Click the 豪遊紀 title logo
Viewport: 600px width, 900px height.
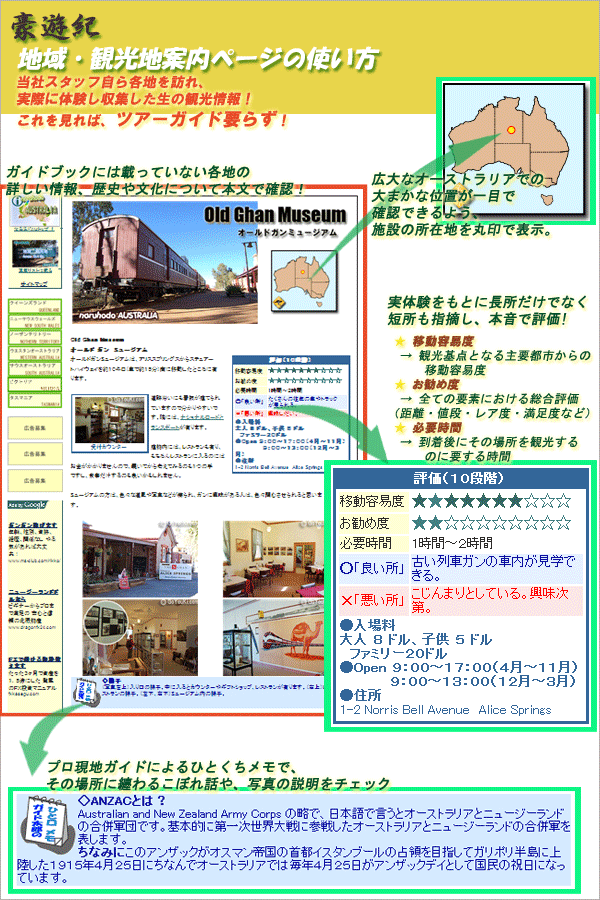coord(55,26)
